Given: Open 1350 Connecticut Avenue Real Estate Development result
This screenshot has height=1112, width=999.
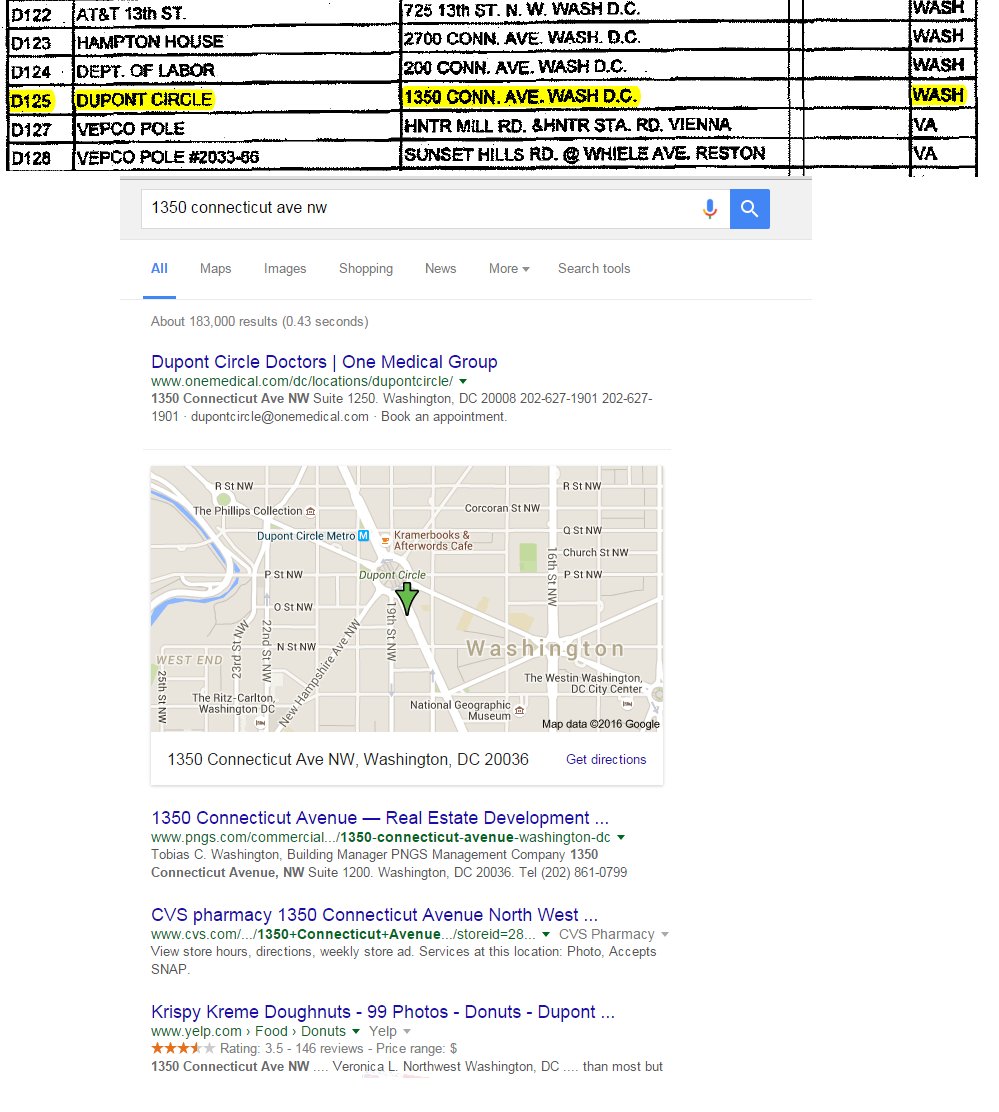Looking at the screenshot, I should (380, 818).
